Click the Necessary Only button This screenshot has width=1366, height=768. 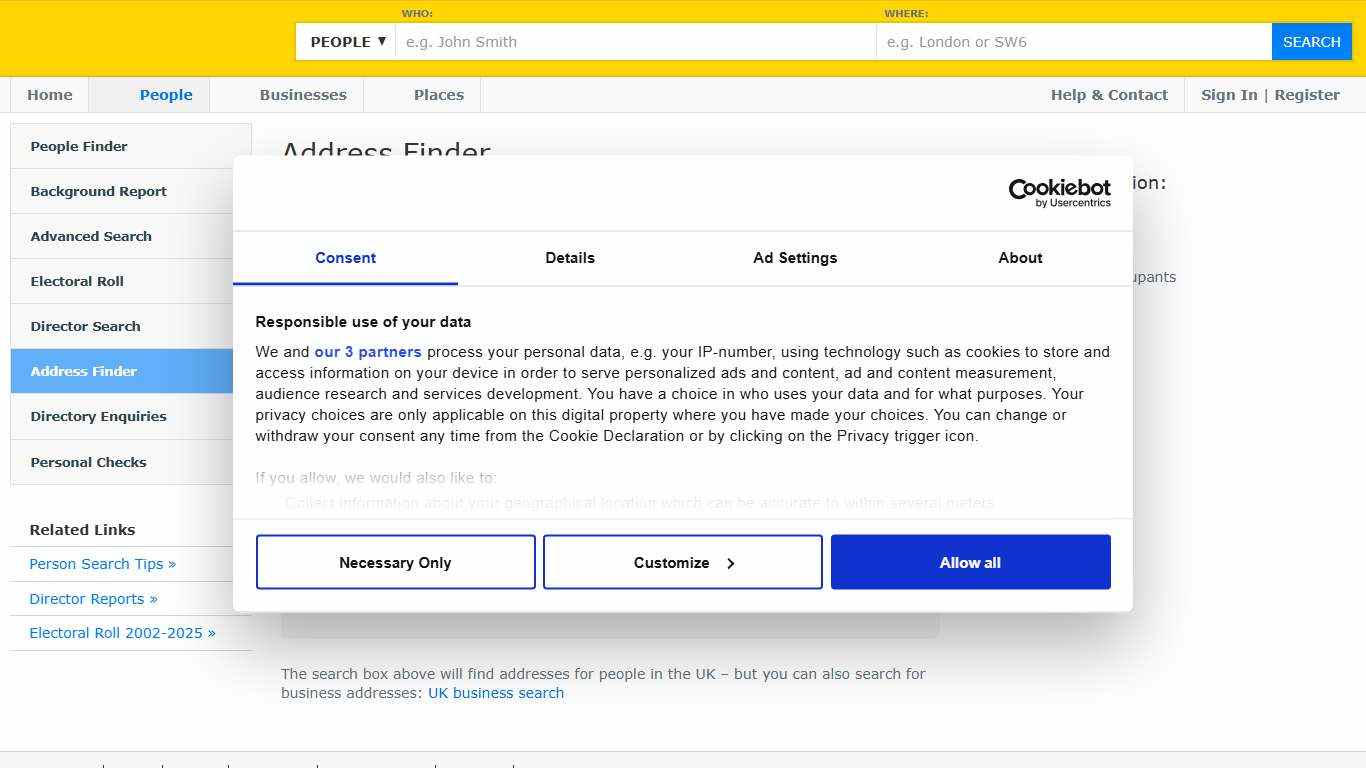coord(395,562)
